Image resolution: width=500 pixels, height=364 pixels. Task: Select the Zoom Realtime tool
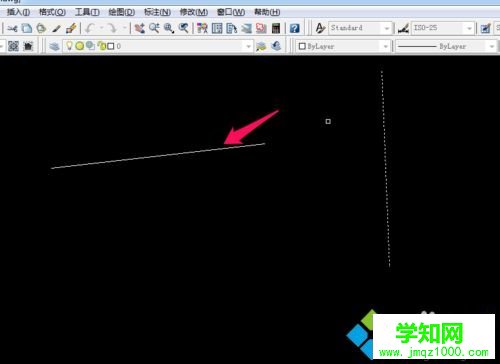pos(154,28)
